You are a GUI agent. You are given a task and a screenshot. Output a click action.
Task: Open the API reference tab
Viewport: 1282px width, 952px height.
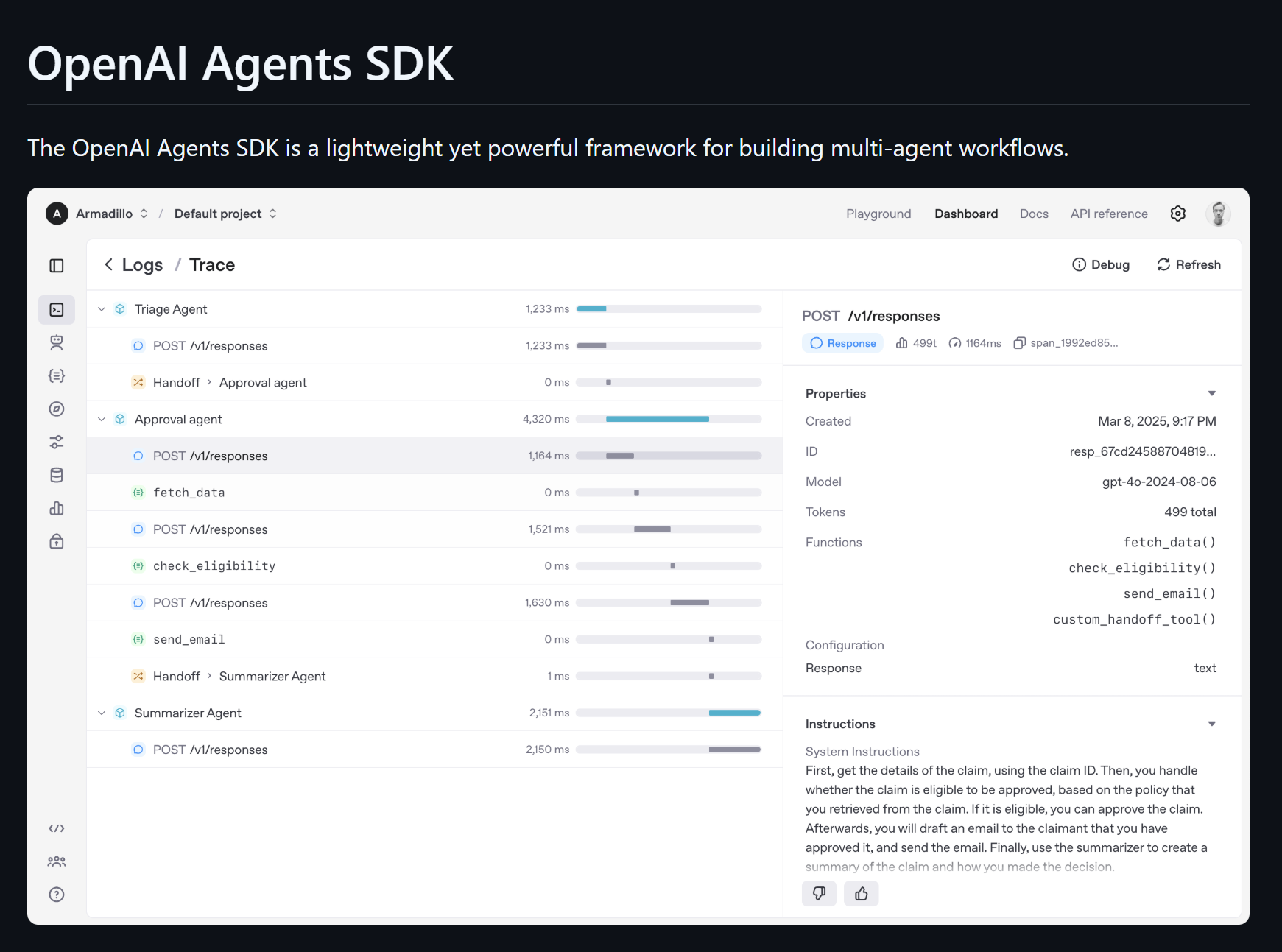click(1109, 214)
